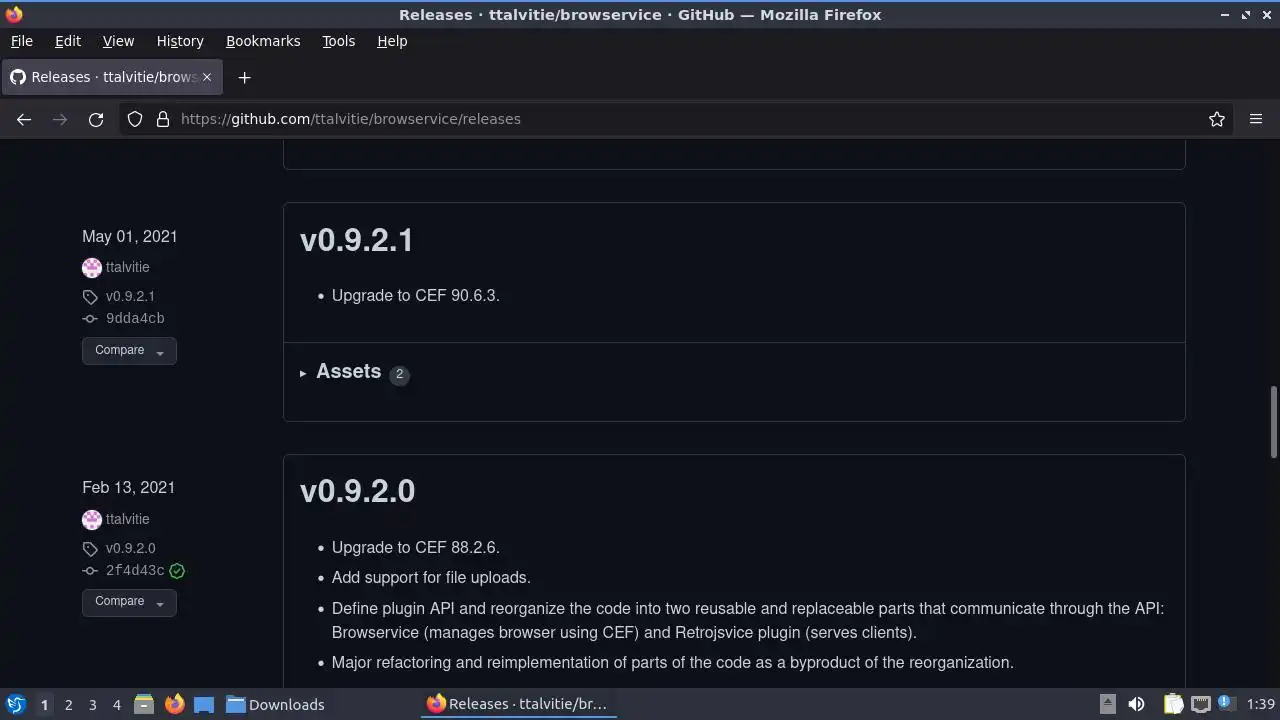Open tag v0.9.2.0 in the sidebar
The width and height of the screenshot is (1280, 720).
tap(130, 548)
